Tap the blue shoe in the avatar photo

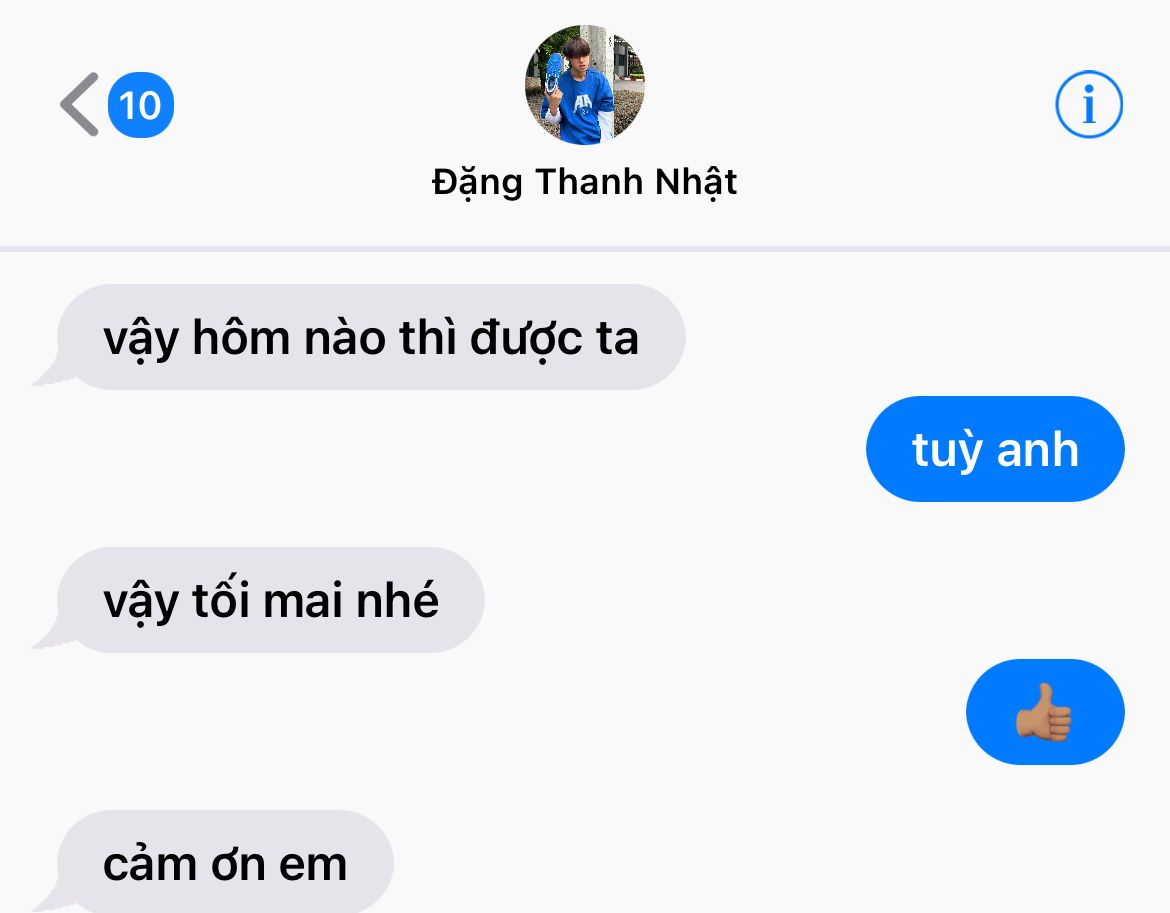point(552,73)
